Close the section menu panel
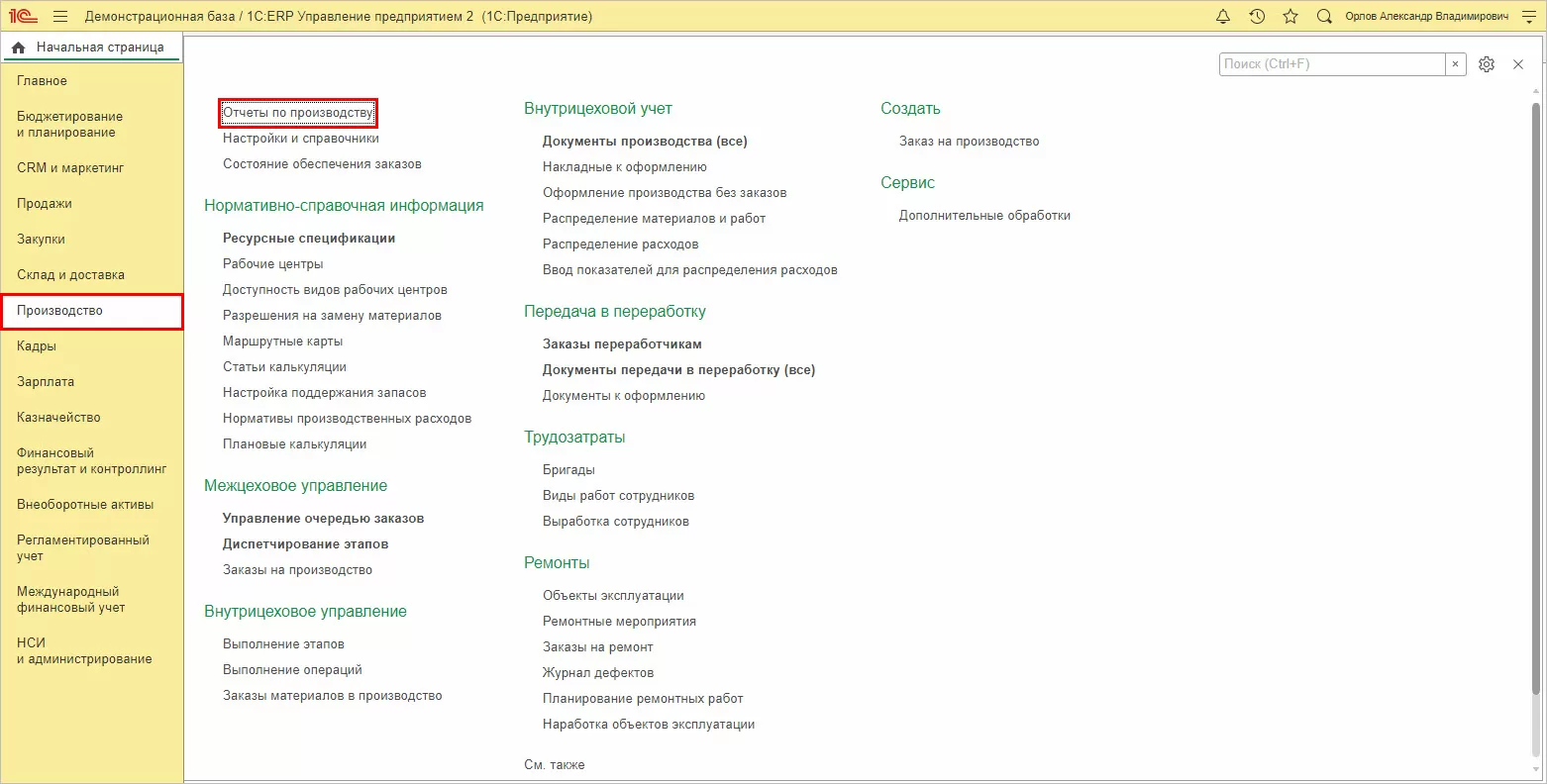The width and height of the screenshot is (1547, 784). (1518, 64)
